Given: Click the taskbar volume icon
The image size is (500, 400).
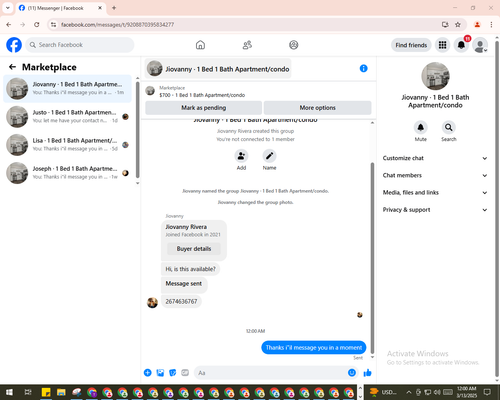Looking at the screenshot, I should coord(437,392).
